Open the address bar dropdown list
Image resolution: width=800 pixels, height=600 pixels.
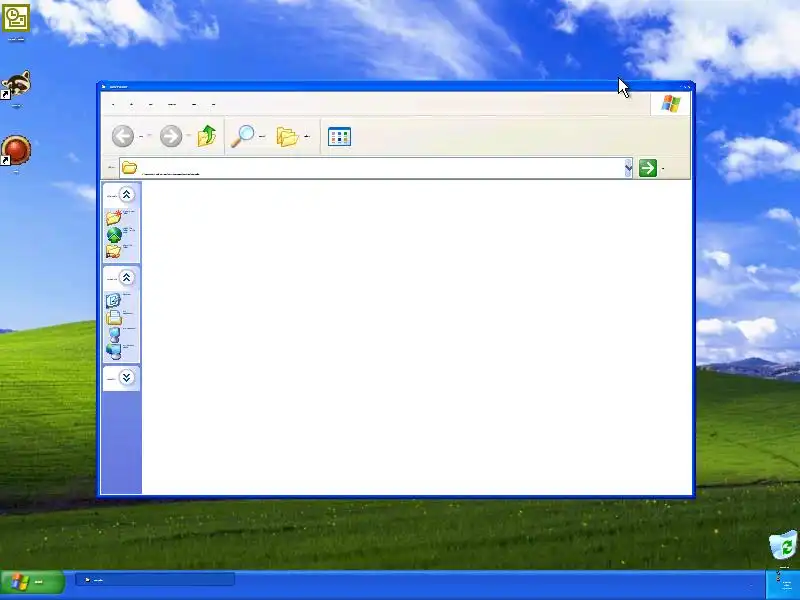(628, 168)
